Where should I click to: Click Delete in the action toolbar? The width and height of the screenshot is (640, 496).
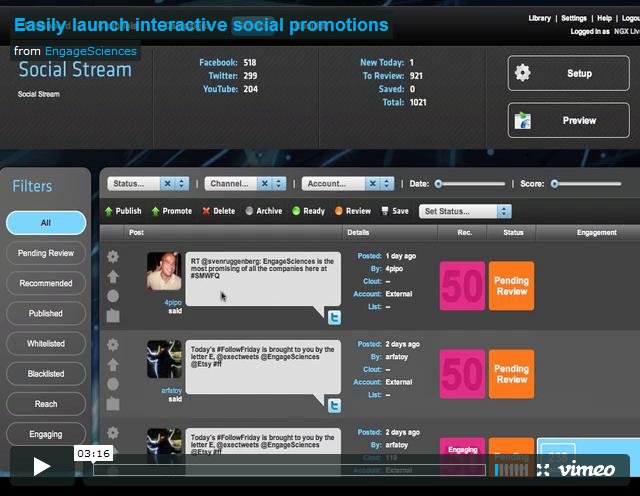point(218,211)
